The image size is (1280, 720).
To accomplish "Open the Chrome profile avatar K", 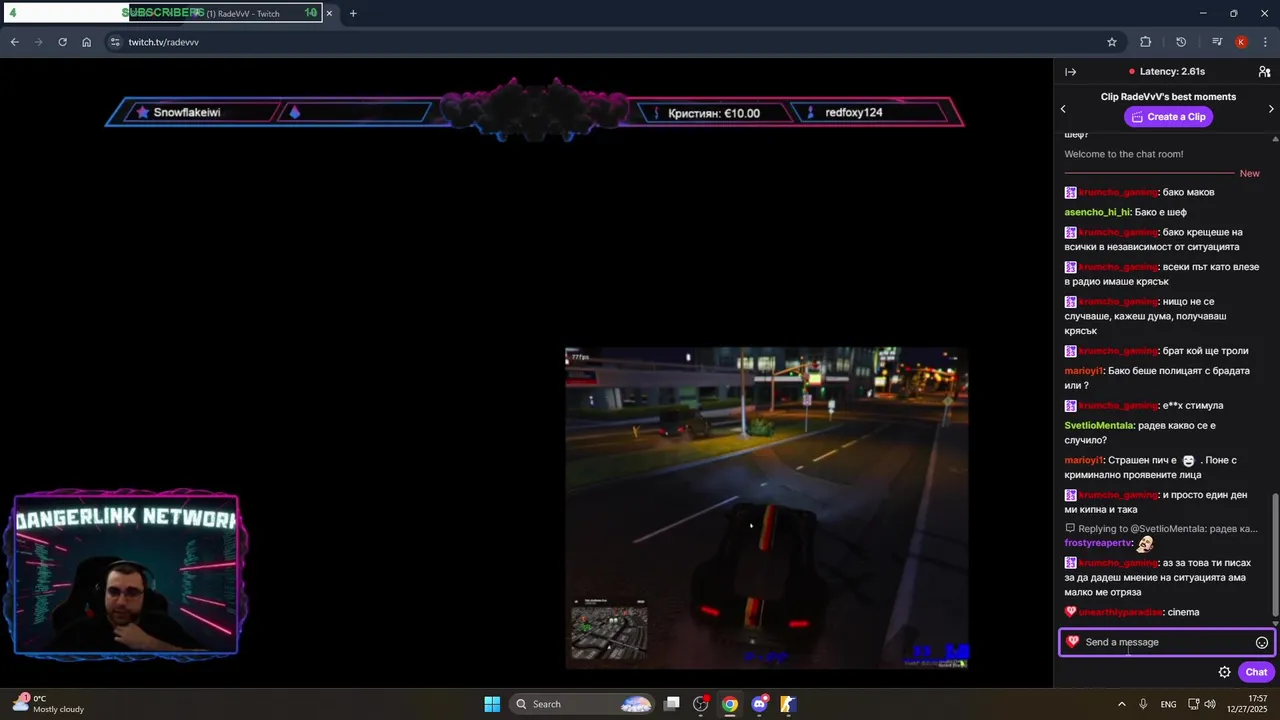I will [1241, 42].
